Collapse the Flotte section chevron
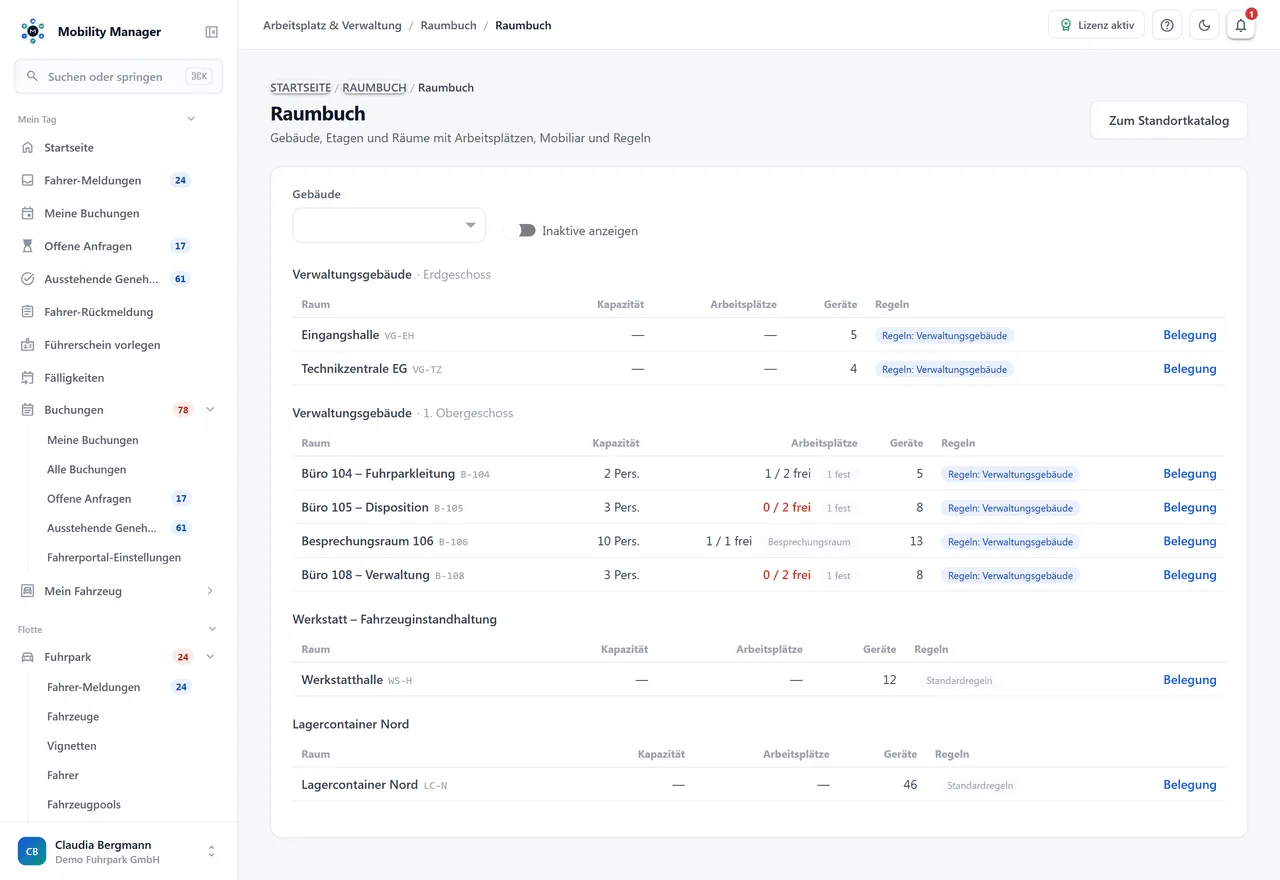Image resolution: width=1280 pixels, height=880 pixels. tap(212, 629)
